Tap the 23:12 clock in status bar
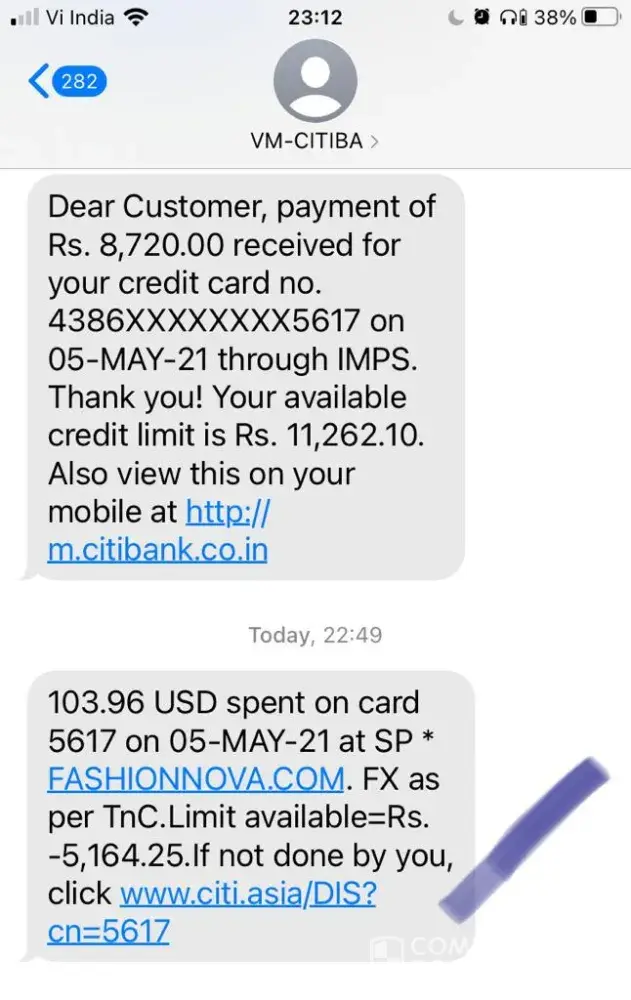 [x=315, y=17]
